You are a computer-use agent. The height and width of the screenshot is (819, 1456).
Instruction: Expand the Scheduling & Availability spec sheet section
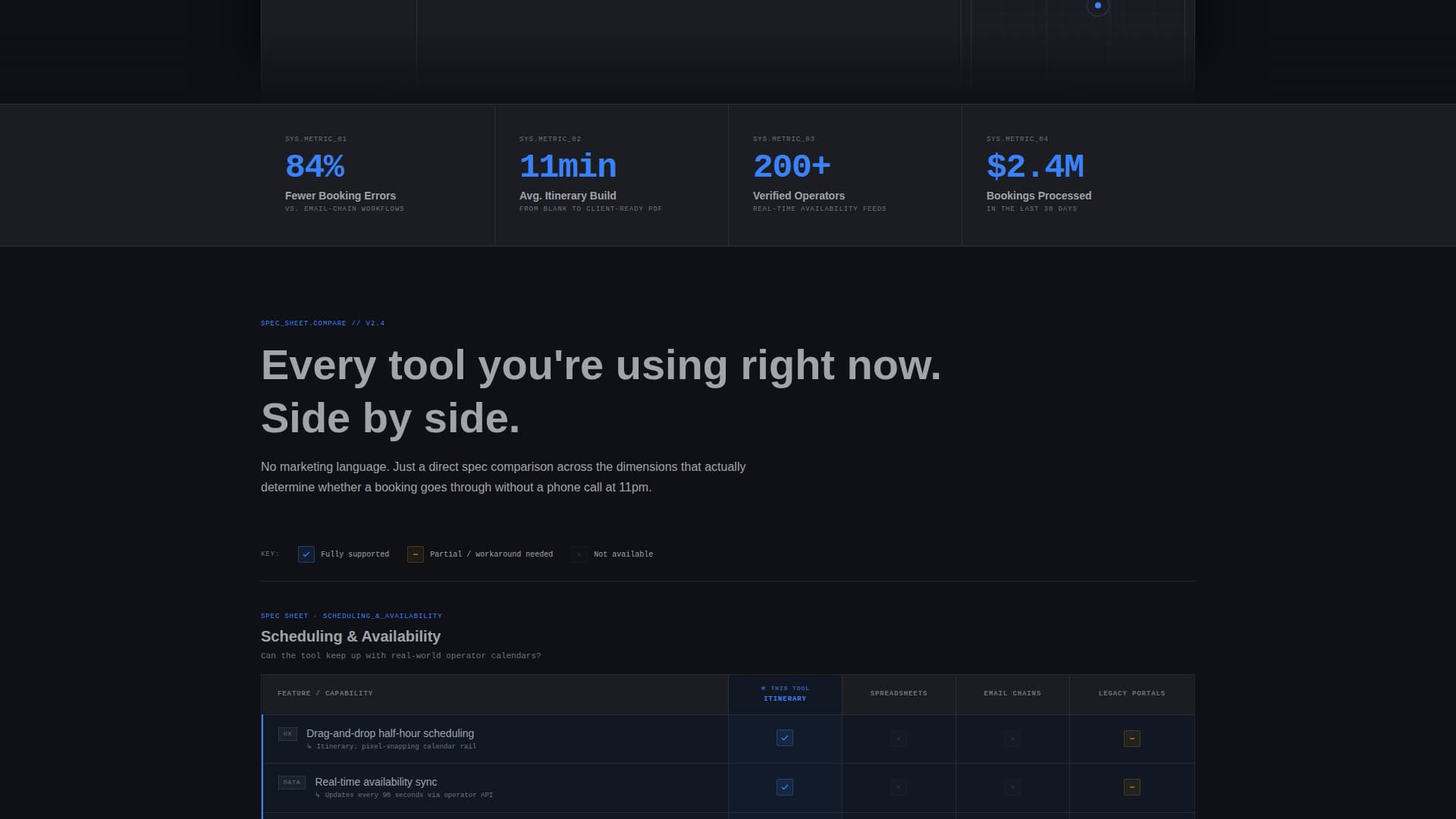[350, 636]
